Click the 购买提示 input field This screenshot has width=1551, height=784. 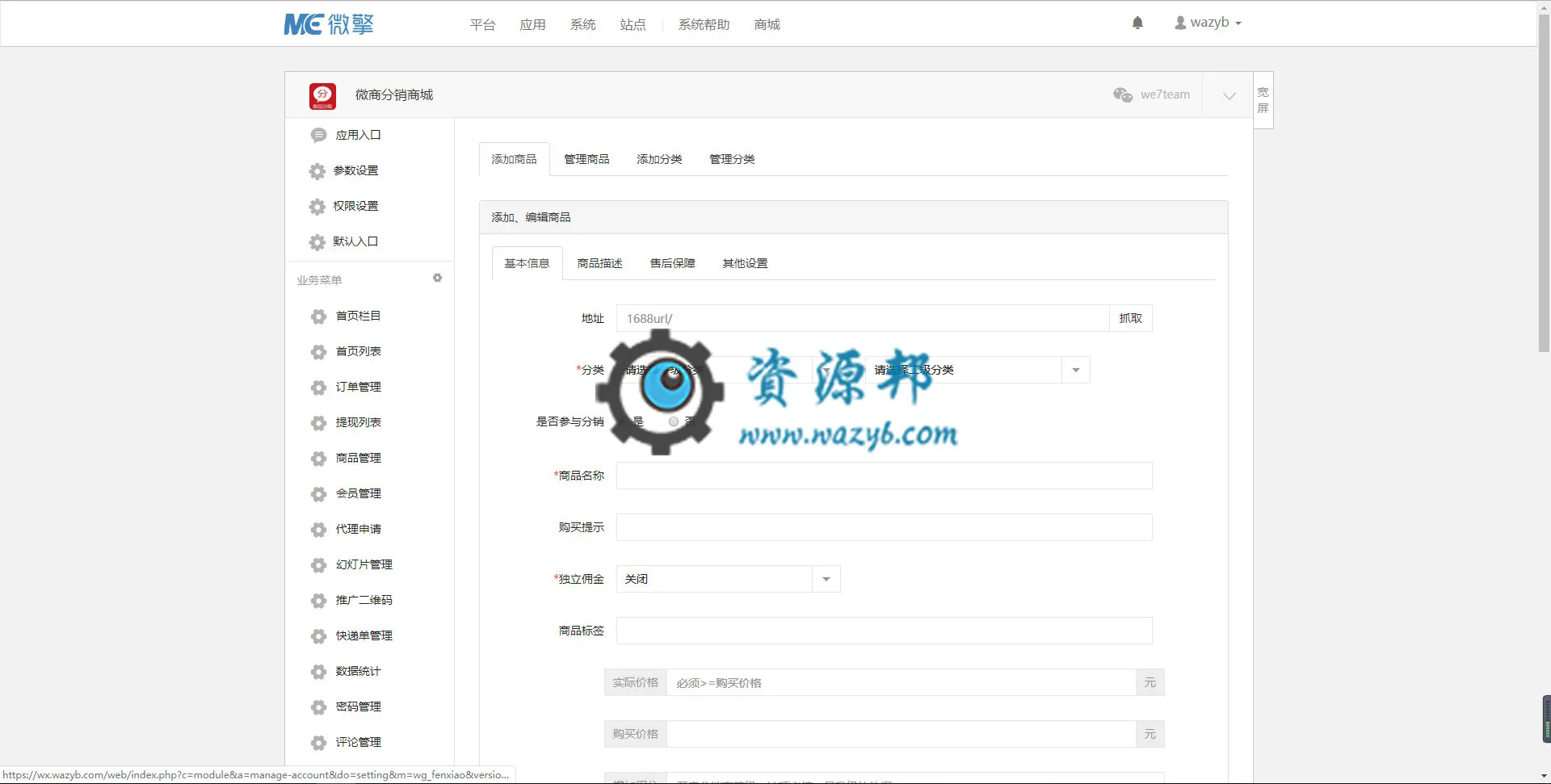point(884,527)
